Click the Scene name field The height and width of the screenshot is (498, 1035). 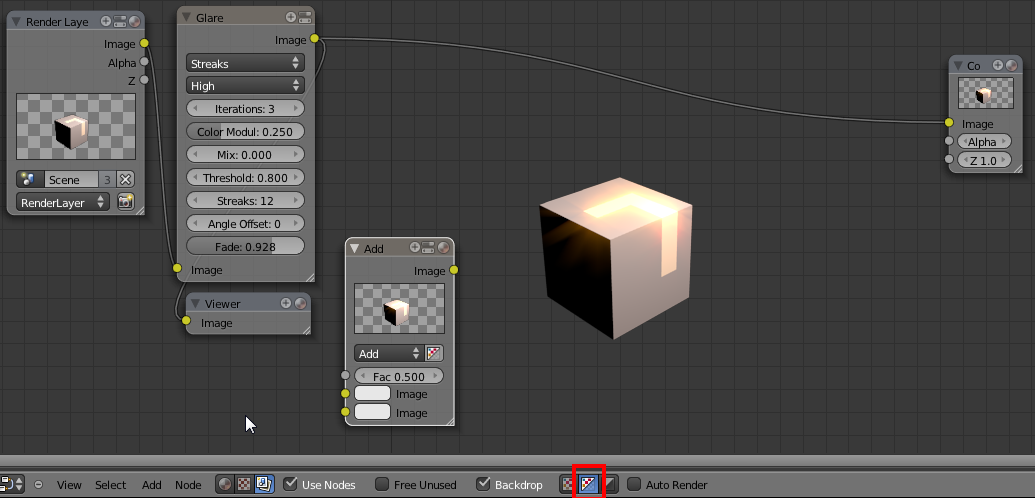[x=71, y=179]
